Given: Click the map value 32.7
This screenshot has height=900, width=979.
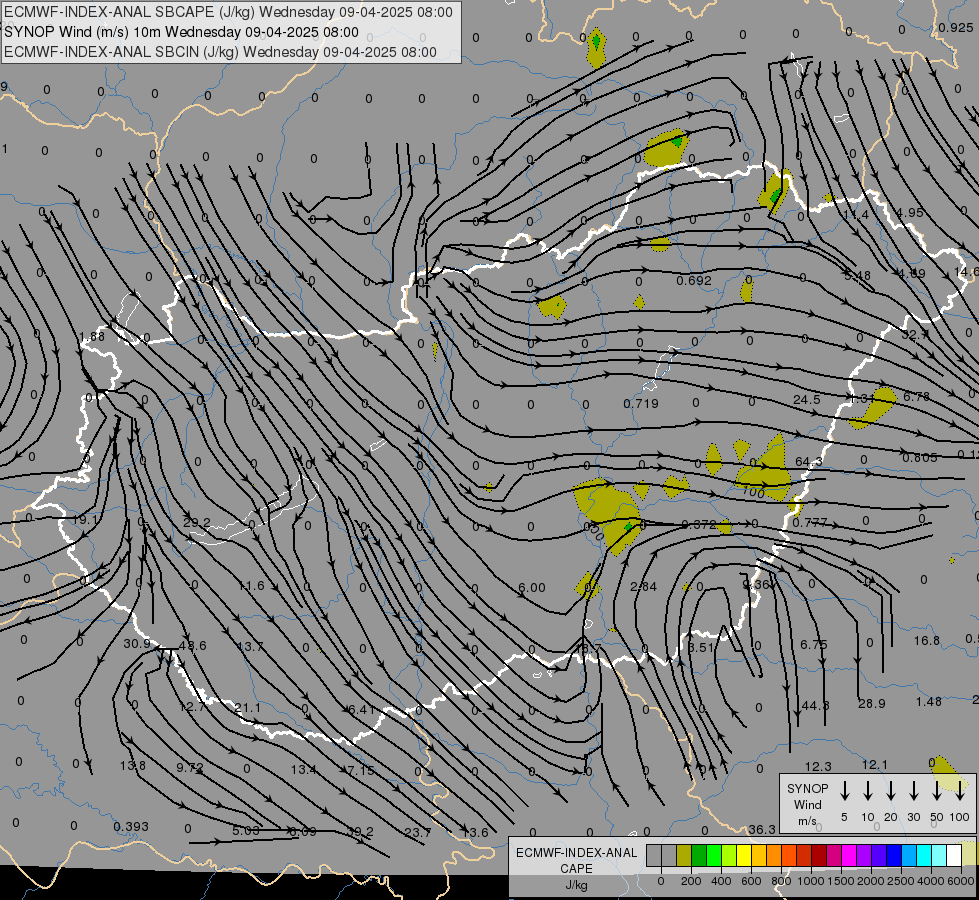Looking at the screenshot, I should [915, 334].
